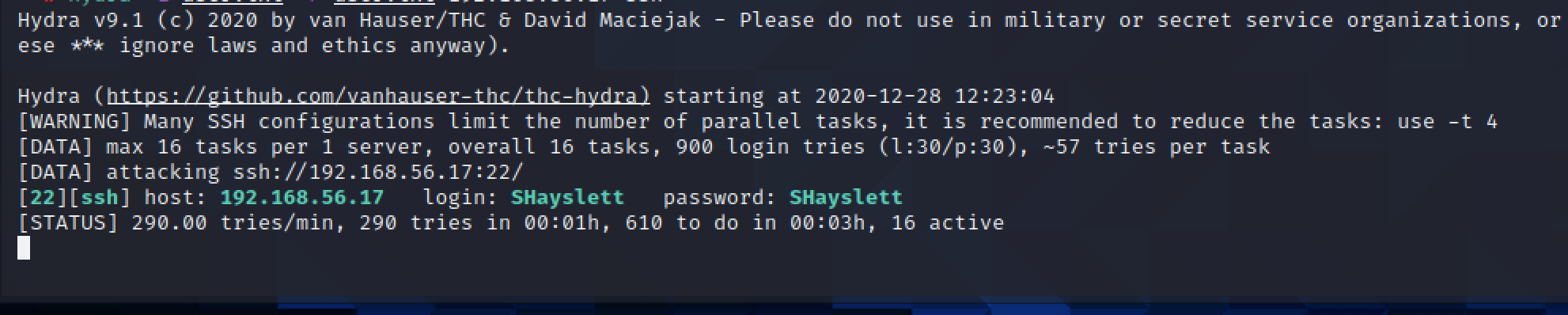Click the [DATA] tag on the 'max 16 tasks' line
The height and width of the screenshot is (315, 1568).
coord(55,147)
